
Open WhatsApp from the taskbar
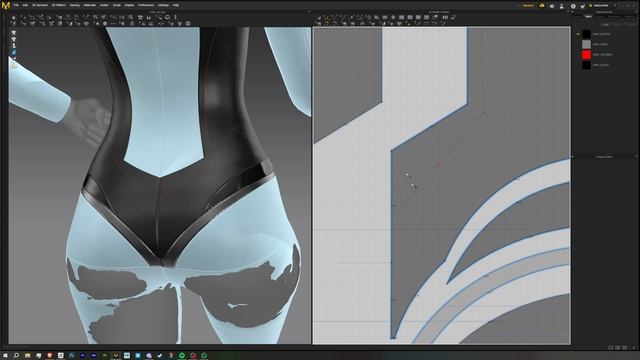pos(204,356)
